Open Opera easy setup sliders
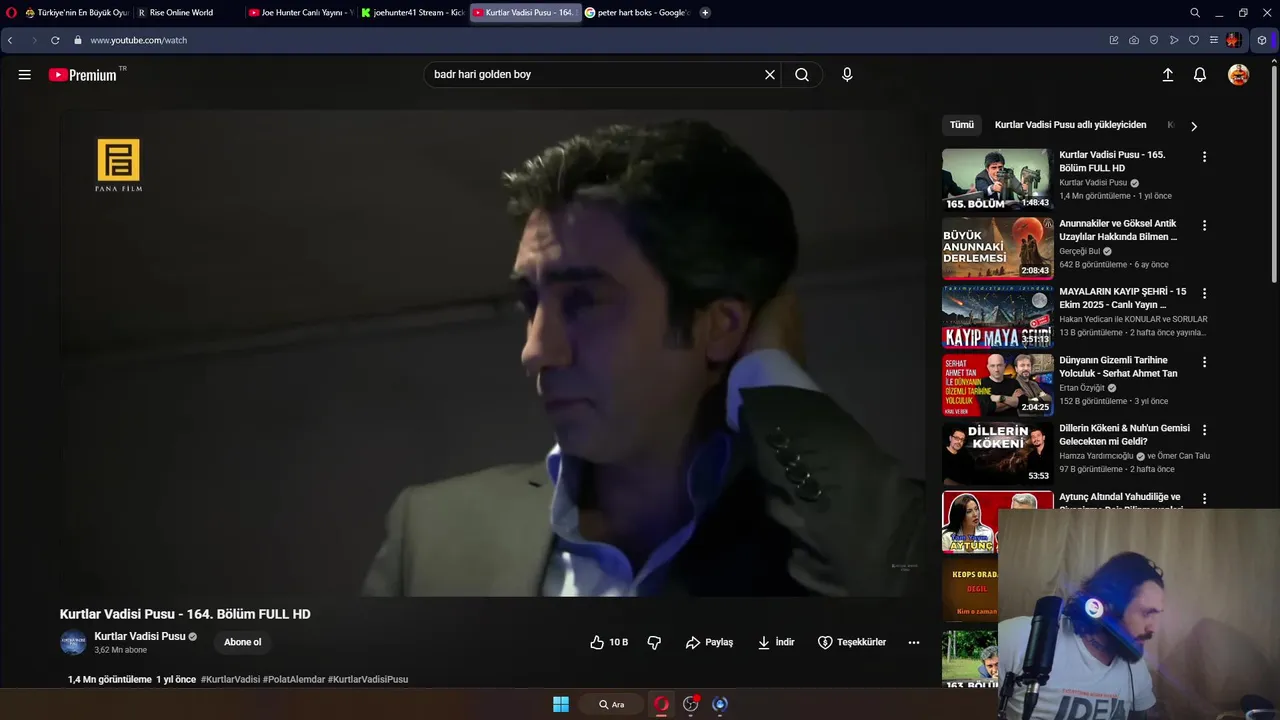The image size is (1280, 720). (x=1213, y=40)
